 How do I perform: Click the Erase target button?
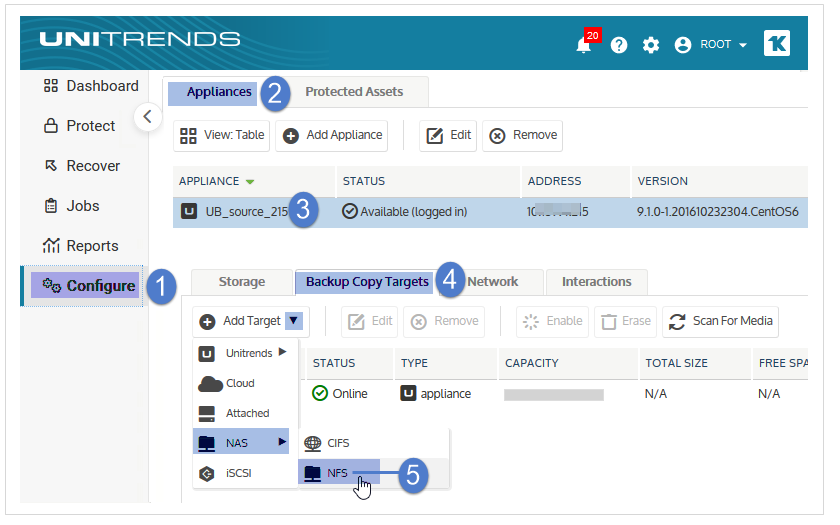pyautogui.click(x=625, y=321)
